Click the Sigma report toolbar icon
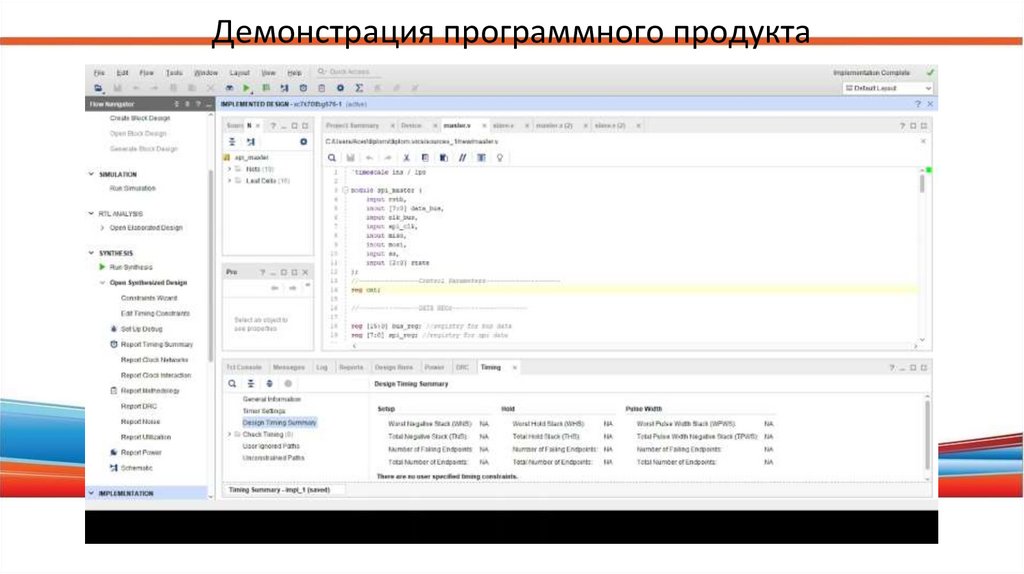The image size is (1024, 574). tap(359, 88)
